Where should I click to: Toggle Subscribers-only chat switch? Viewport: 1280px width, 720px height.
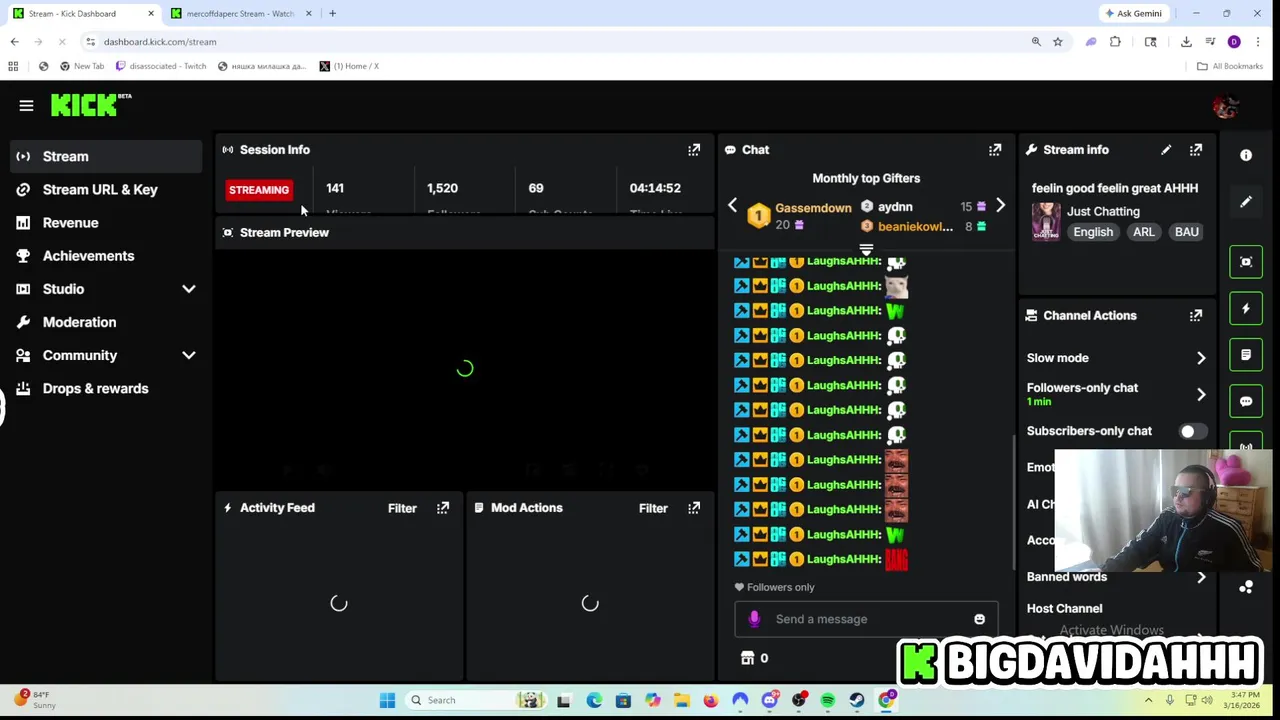pos(1191,431)
